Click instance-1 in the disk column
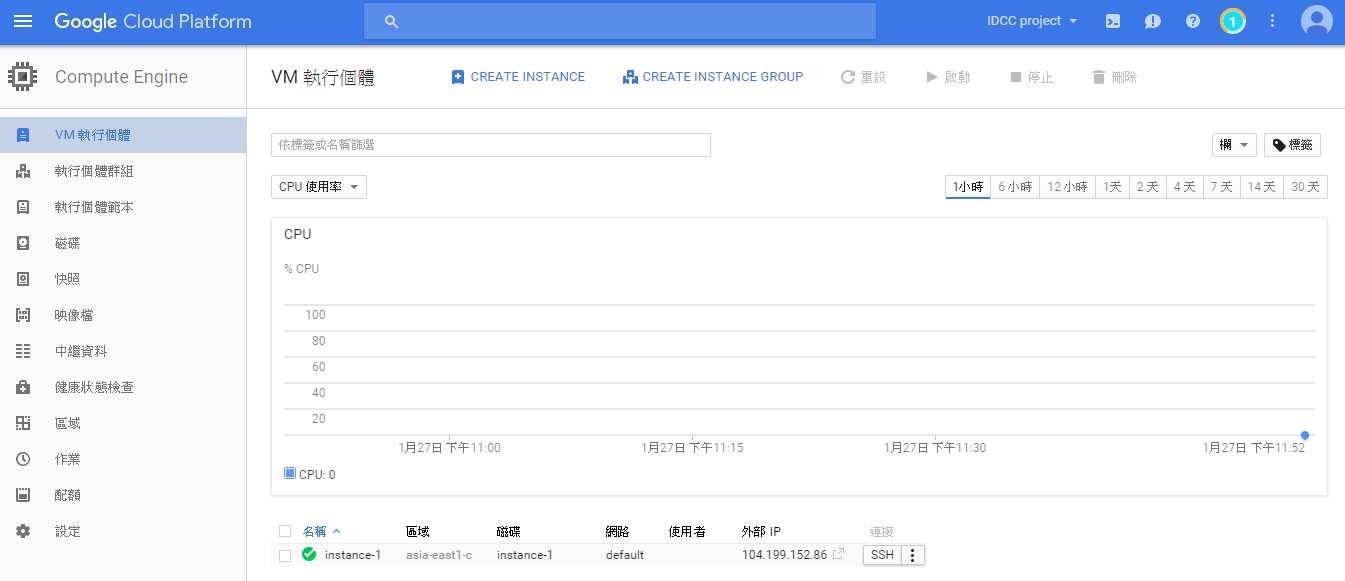Viewport: 1345px width, 581px height. [525, 555]
